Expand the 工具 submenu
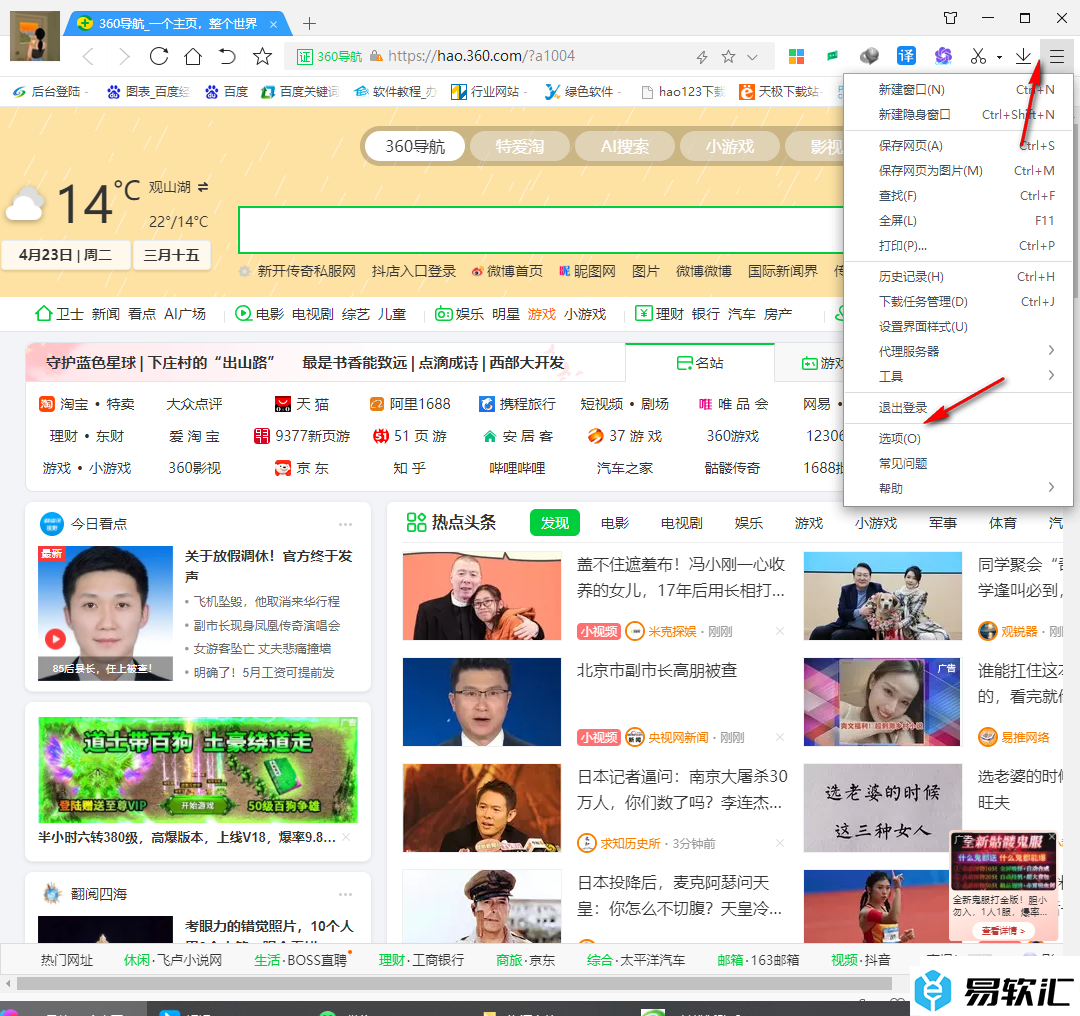 click(x=958, y=376)
